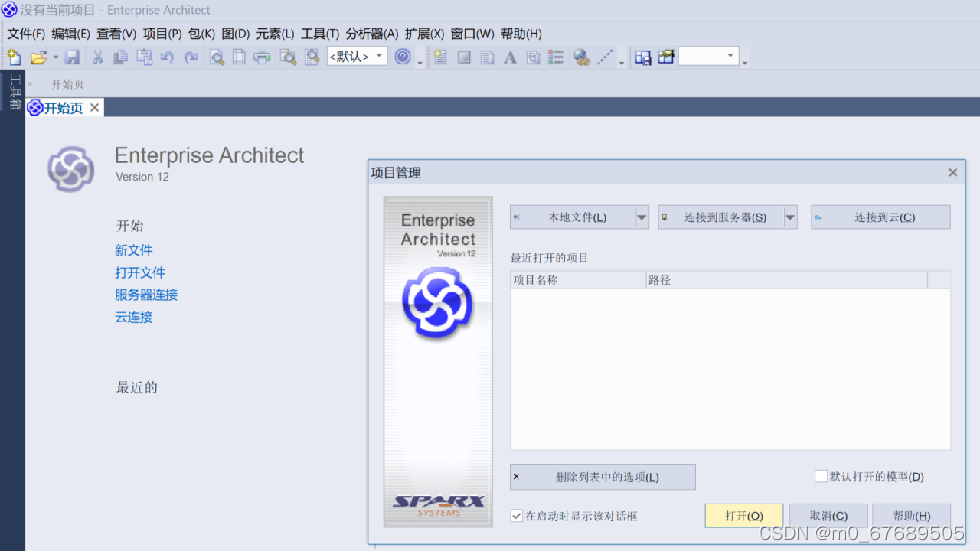Expand the 连接到服务器(S) button arrow

point(790,218)
